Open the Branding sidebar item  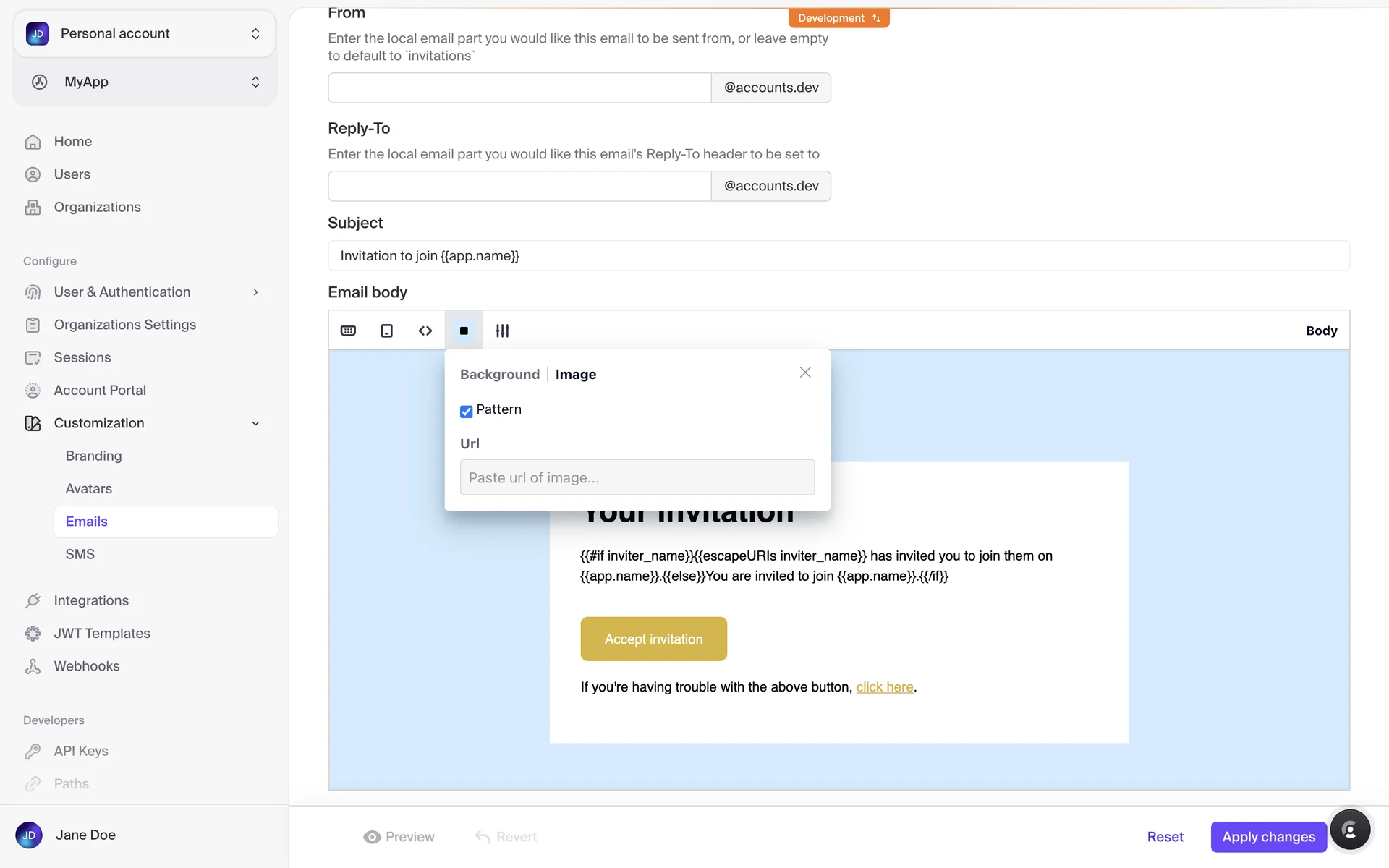[93, 456]
